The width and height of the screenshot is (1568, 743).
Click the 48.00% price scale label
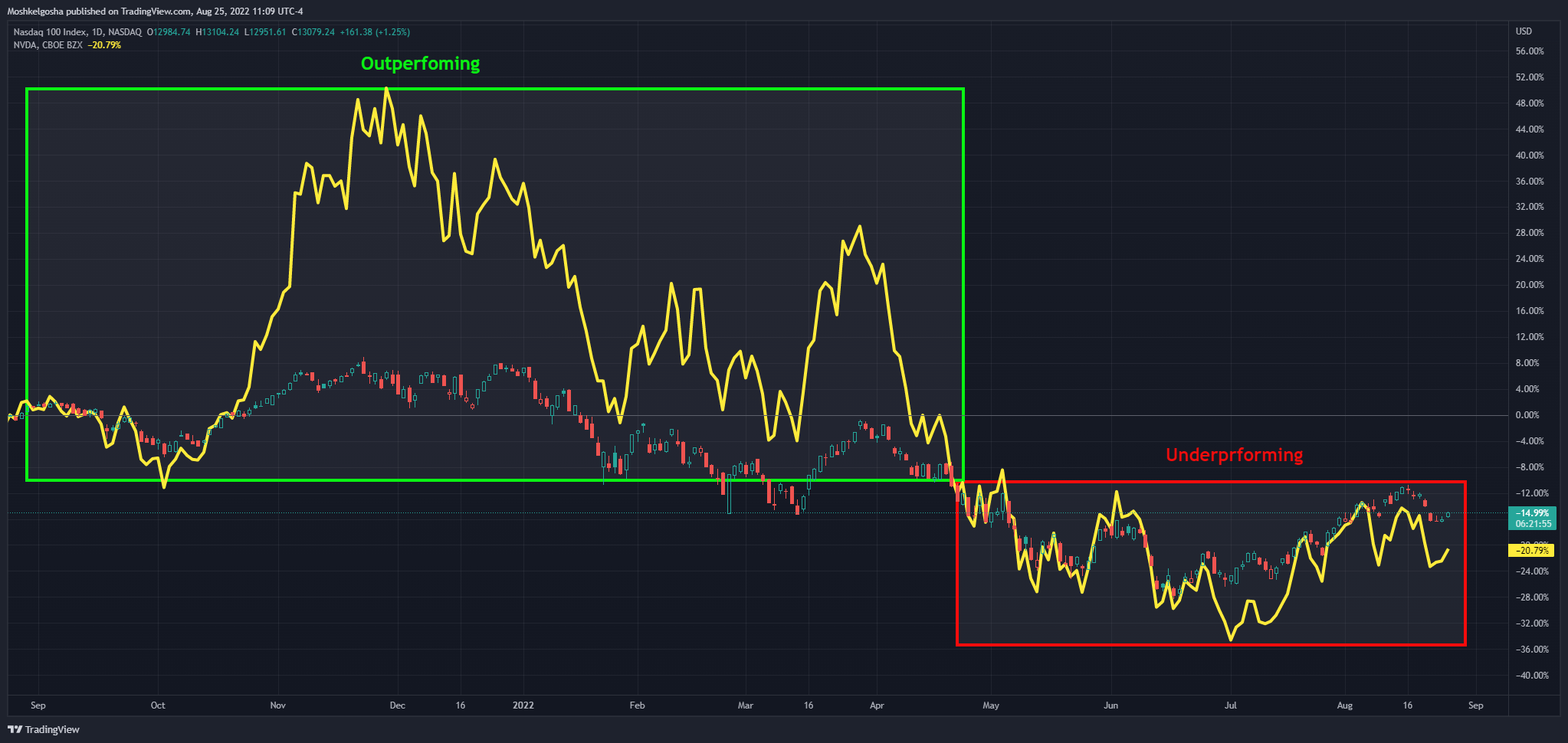coord(1530,103)
